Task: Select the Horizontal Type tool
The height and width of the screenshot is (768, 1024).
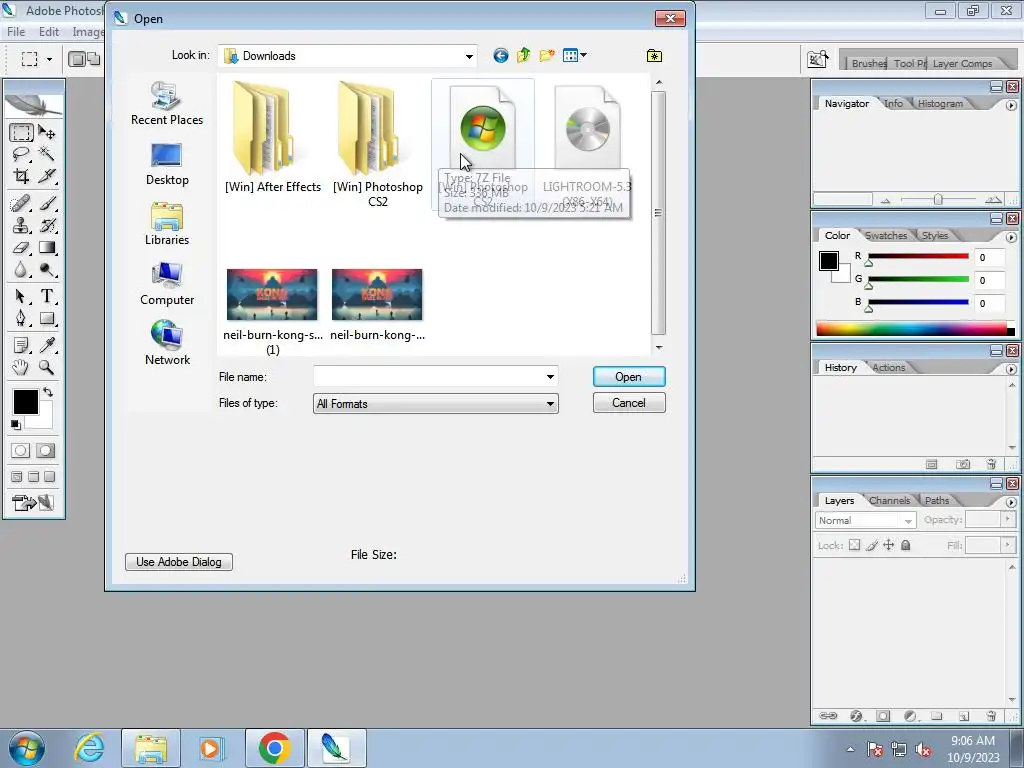Action: click(x=47, y=296)
